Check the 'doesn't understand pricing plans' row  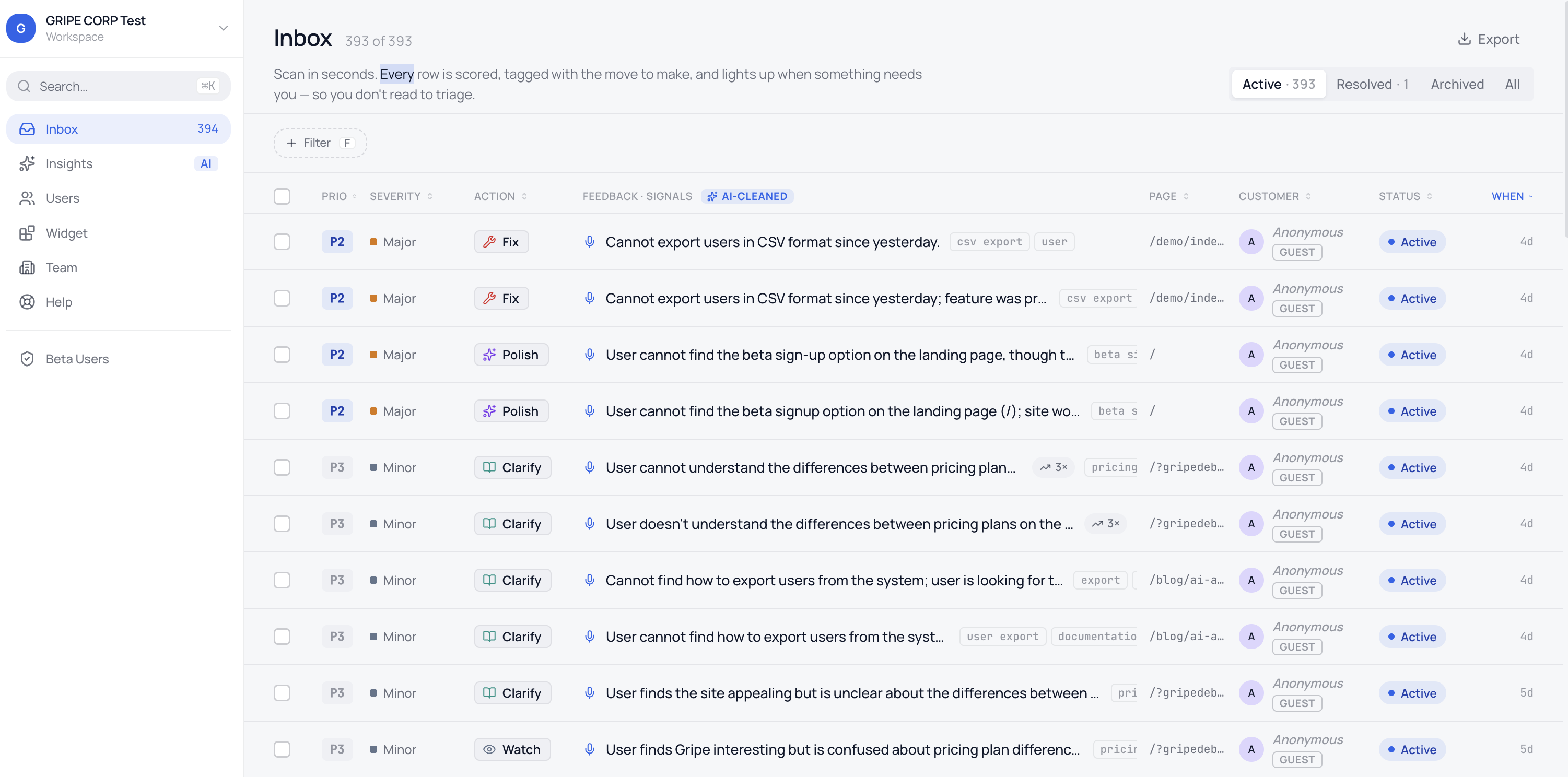(x=282, y=523)
